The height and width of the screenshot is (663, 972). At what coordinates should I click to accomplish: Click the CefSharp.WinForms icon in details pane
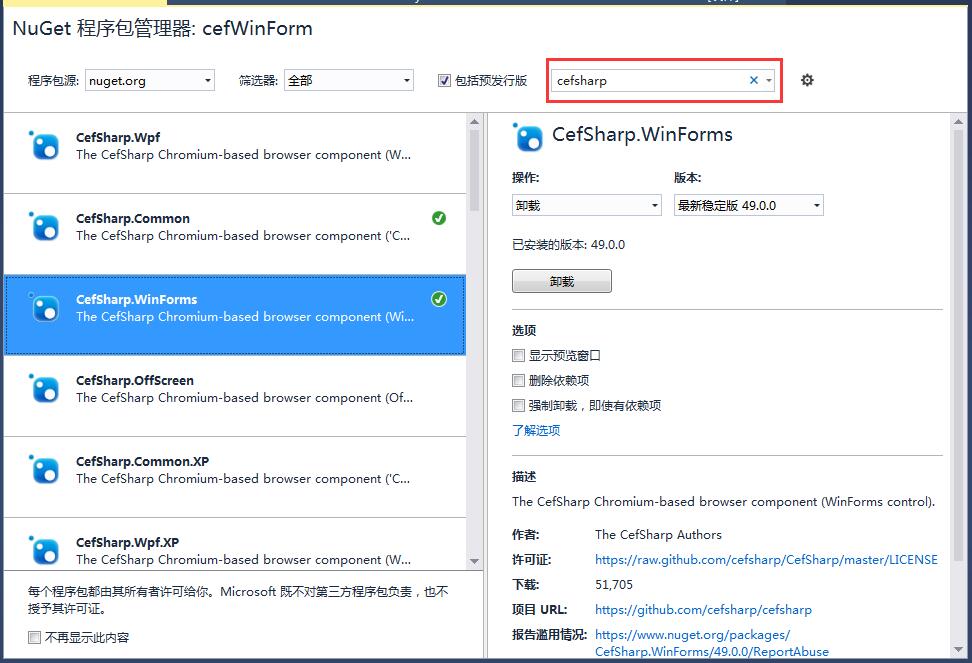tap(528, 137)
